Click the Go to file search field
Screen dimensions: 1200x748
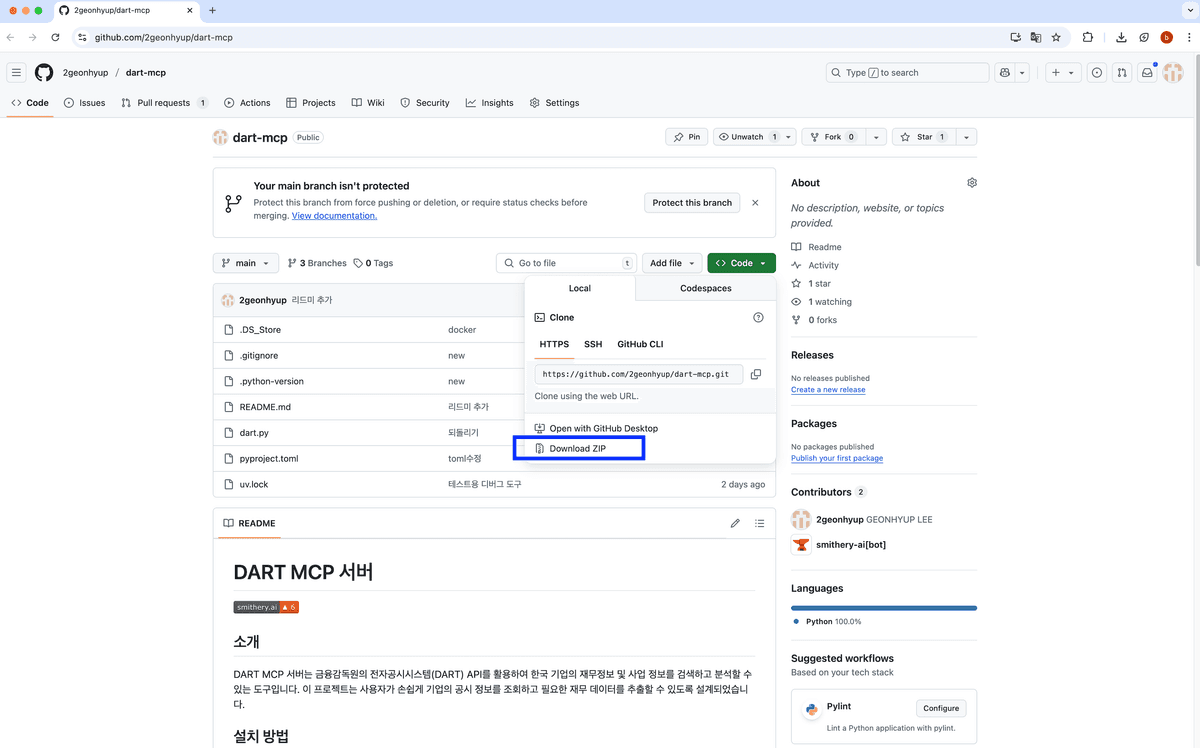(566, 263)
